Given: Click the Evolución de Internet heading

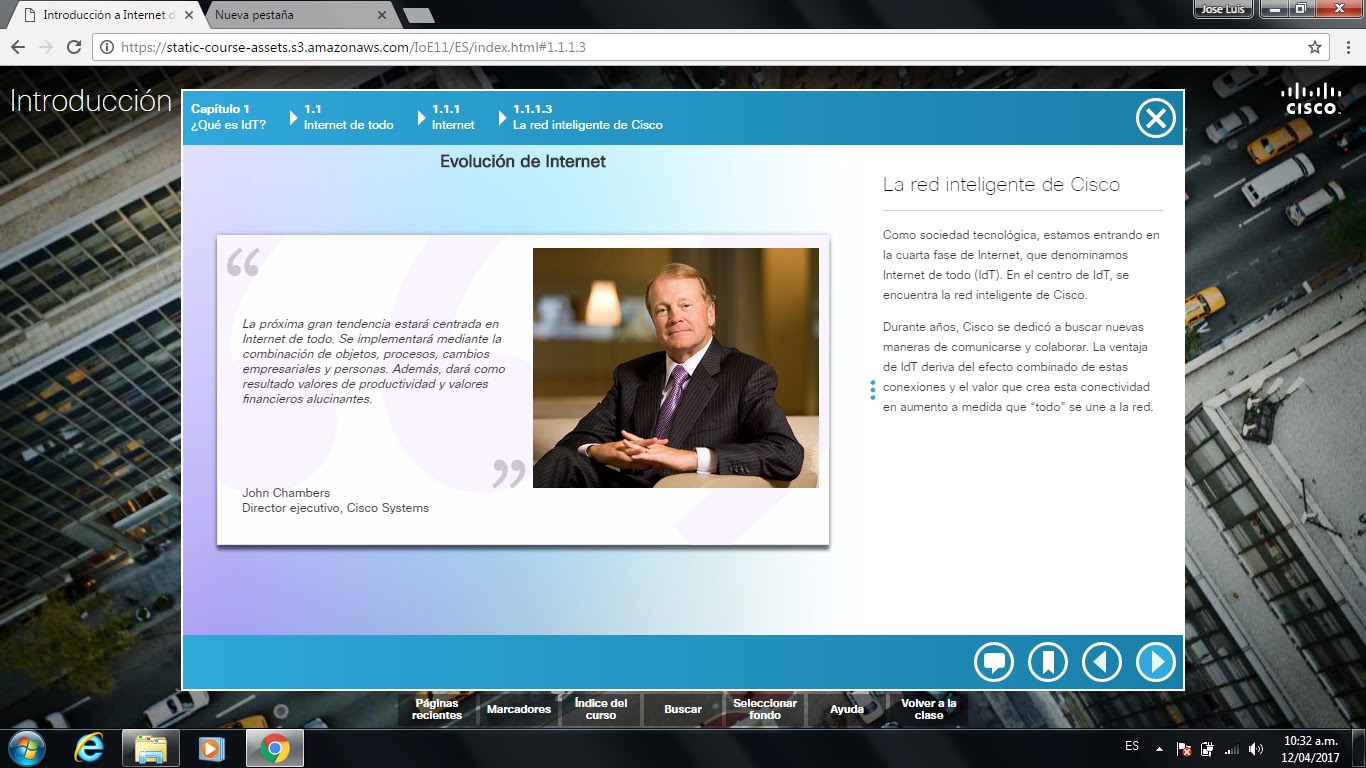Looking at the screenshot, I should pyautogui.click(x=523, y=161).
